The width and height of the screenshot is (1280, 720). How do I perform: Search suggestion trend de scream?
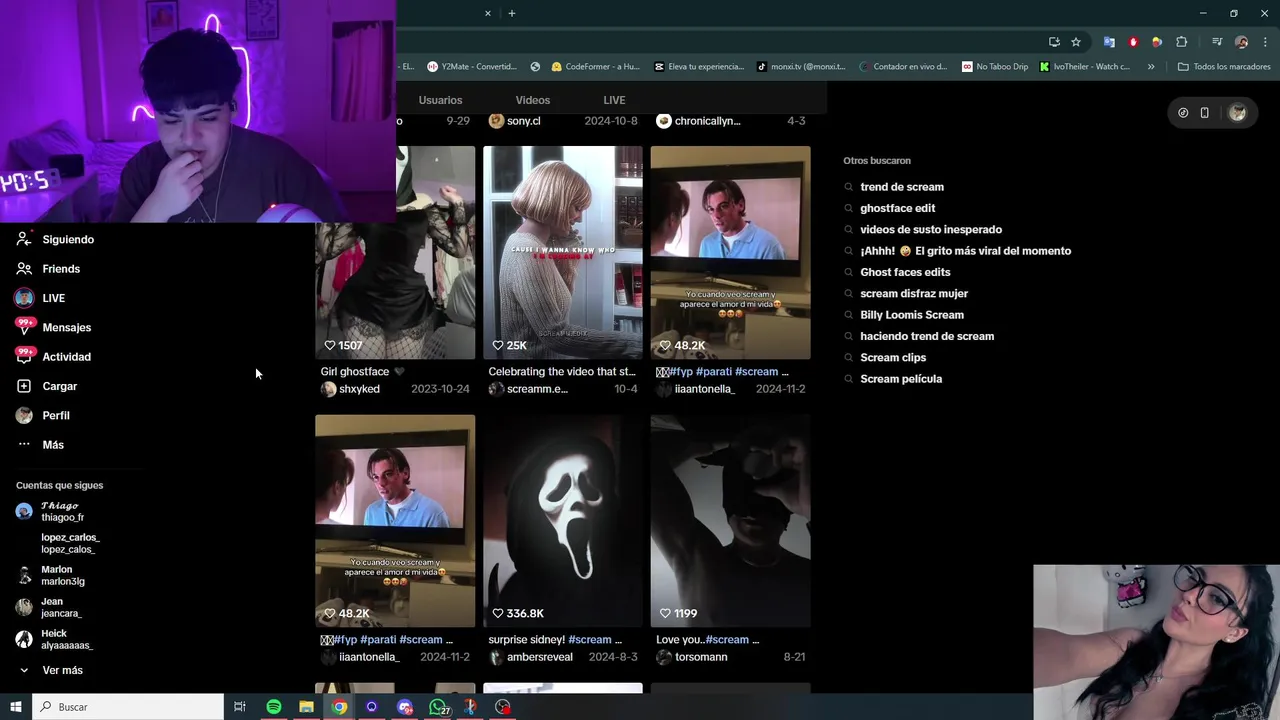pos(902,187)
